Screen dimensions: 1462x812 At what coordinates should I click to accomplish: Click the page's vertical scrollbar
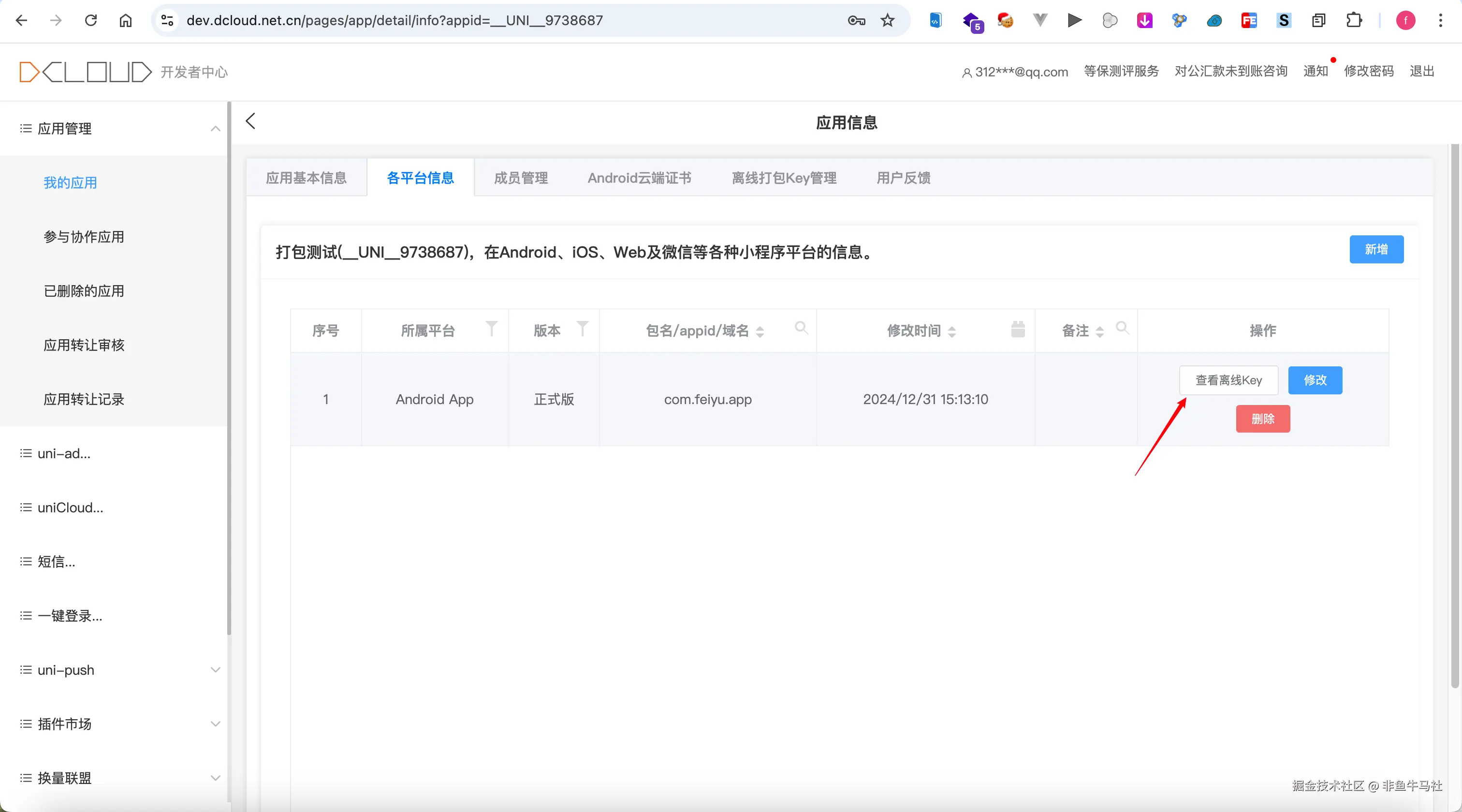click(x=1454, y=414)
